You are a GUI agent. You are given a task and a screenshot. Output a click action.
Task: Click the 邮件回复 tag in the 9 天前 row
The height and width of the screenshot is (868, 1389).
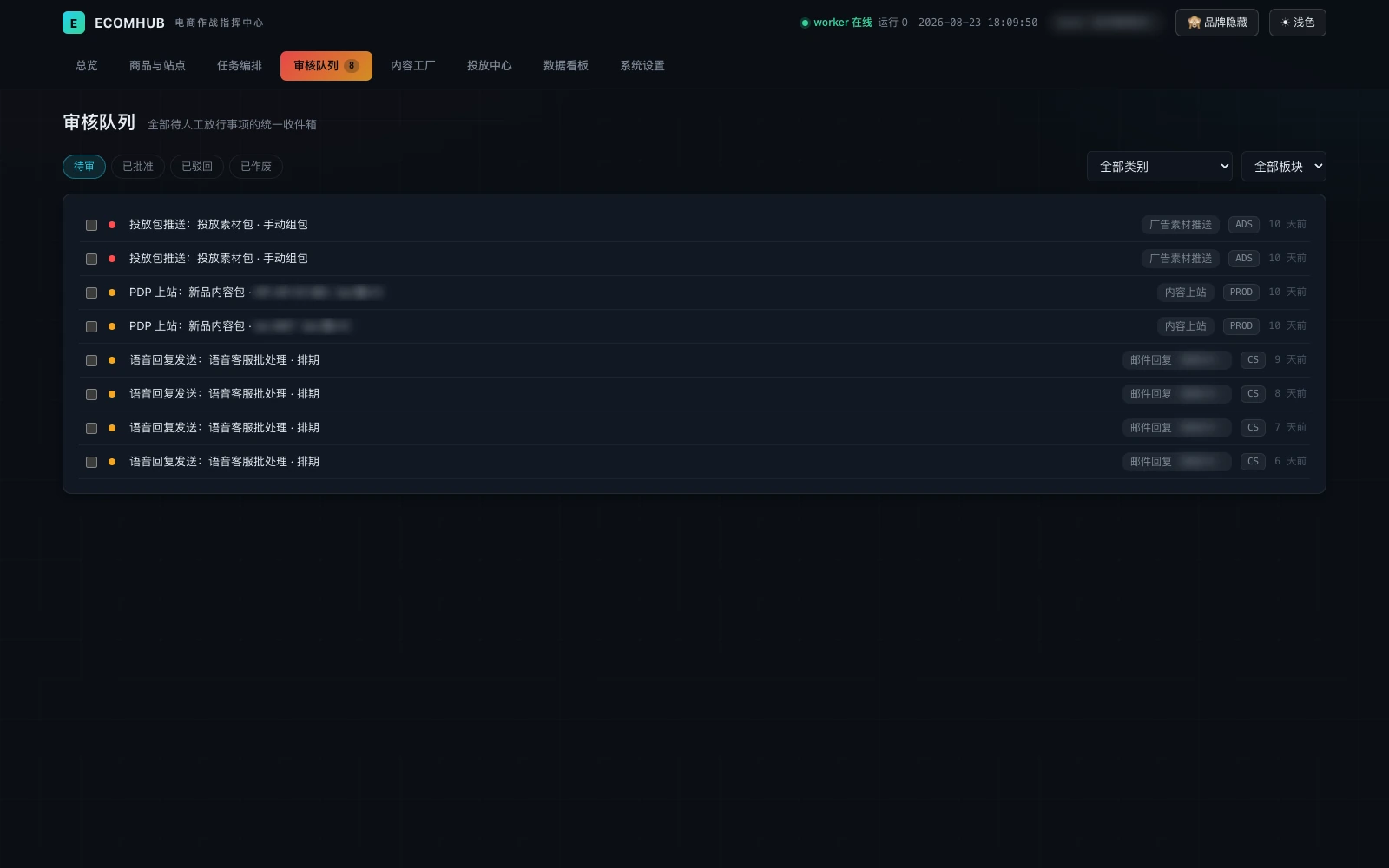point(1176,360)
